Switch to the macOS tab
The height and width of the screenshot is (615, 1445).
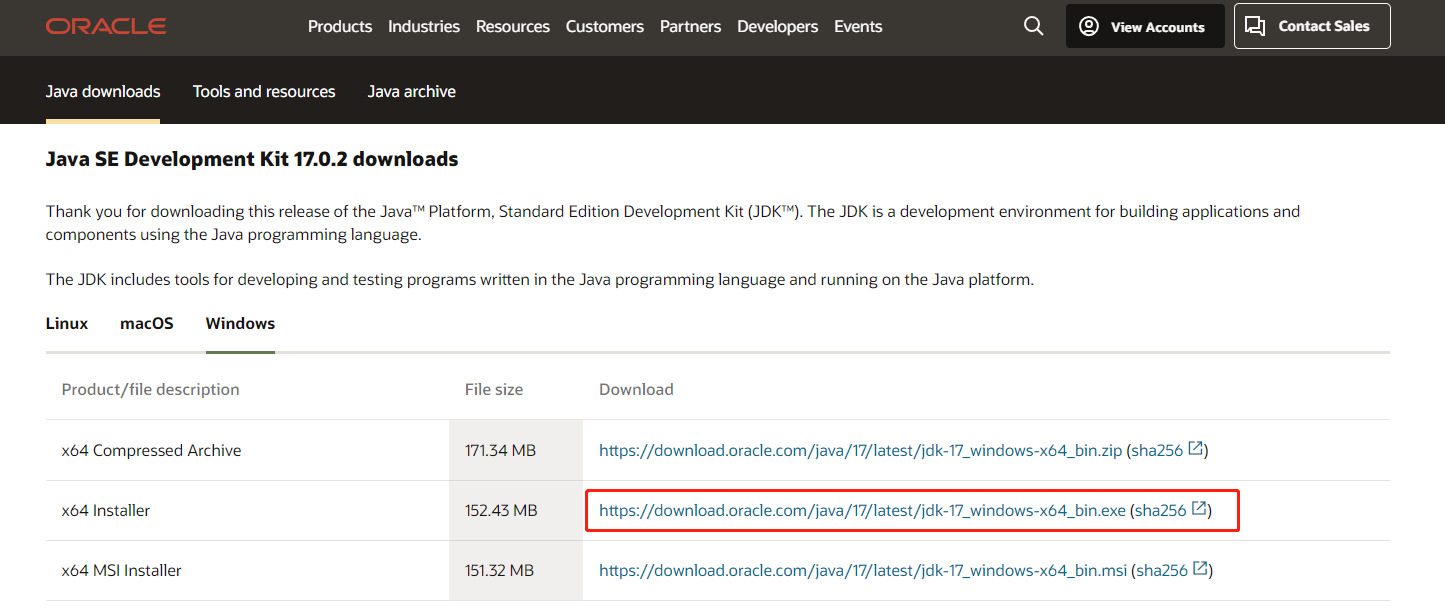[146, 323]
